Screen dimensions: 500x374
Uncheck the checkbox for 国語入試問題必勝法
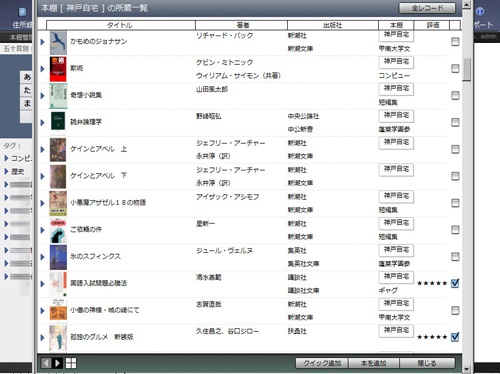point(455,283)
